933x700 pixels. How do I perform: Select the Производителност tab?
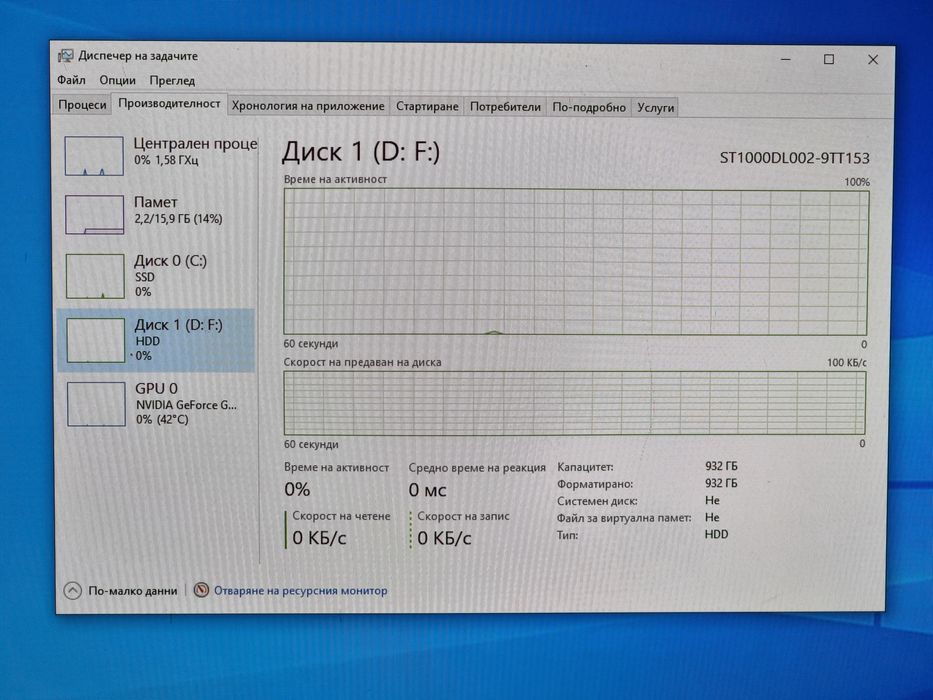[x=169, y=104]
